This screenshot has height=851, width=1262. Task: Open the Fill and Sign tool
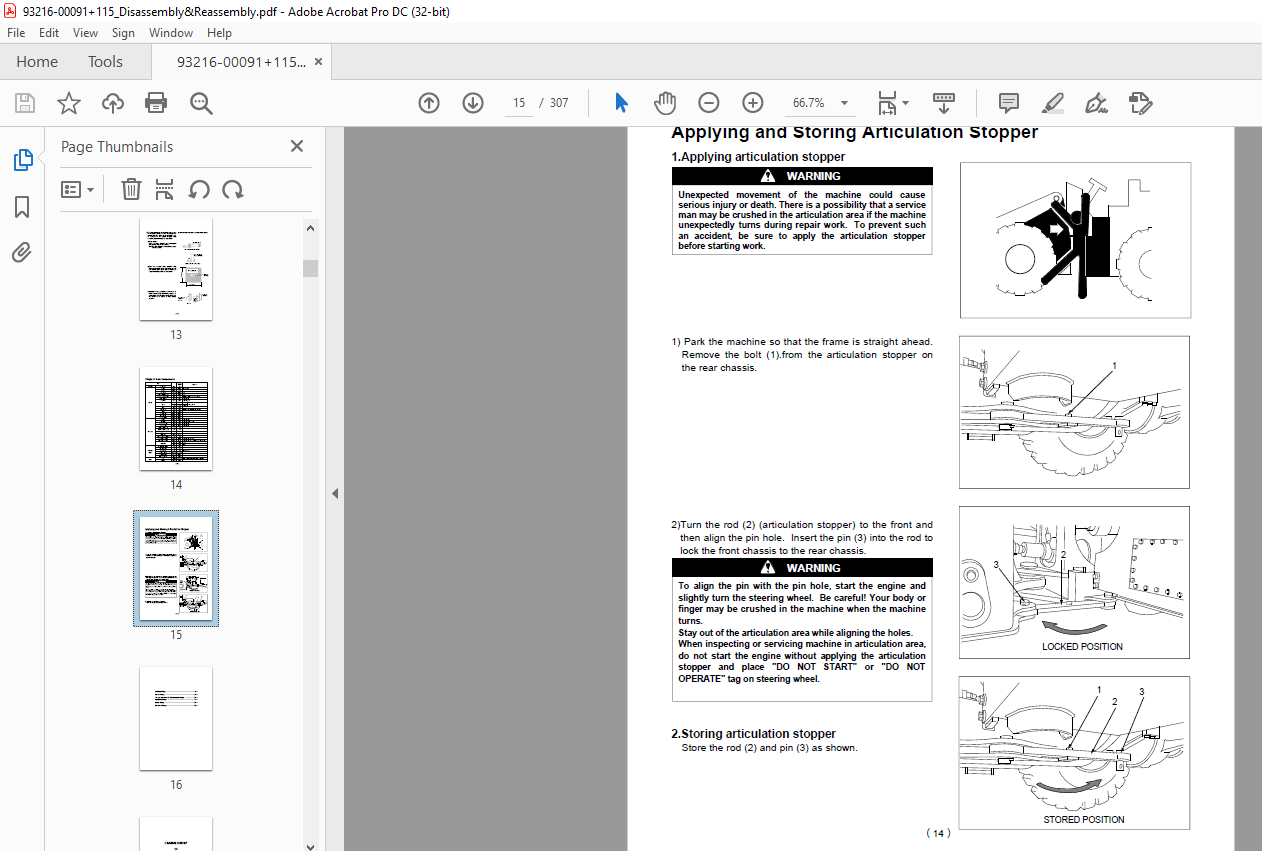1097,103
